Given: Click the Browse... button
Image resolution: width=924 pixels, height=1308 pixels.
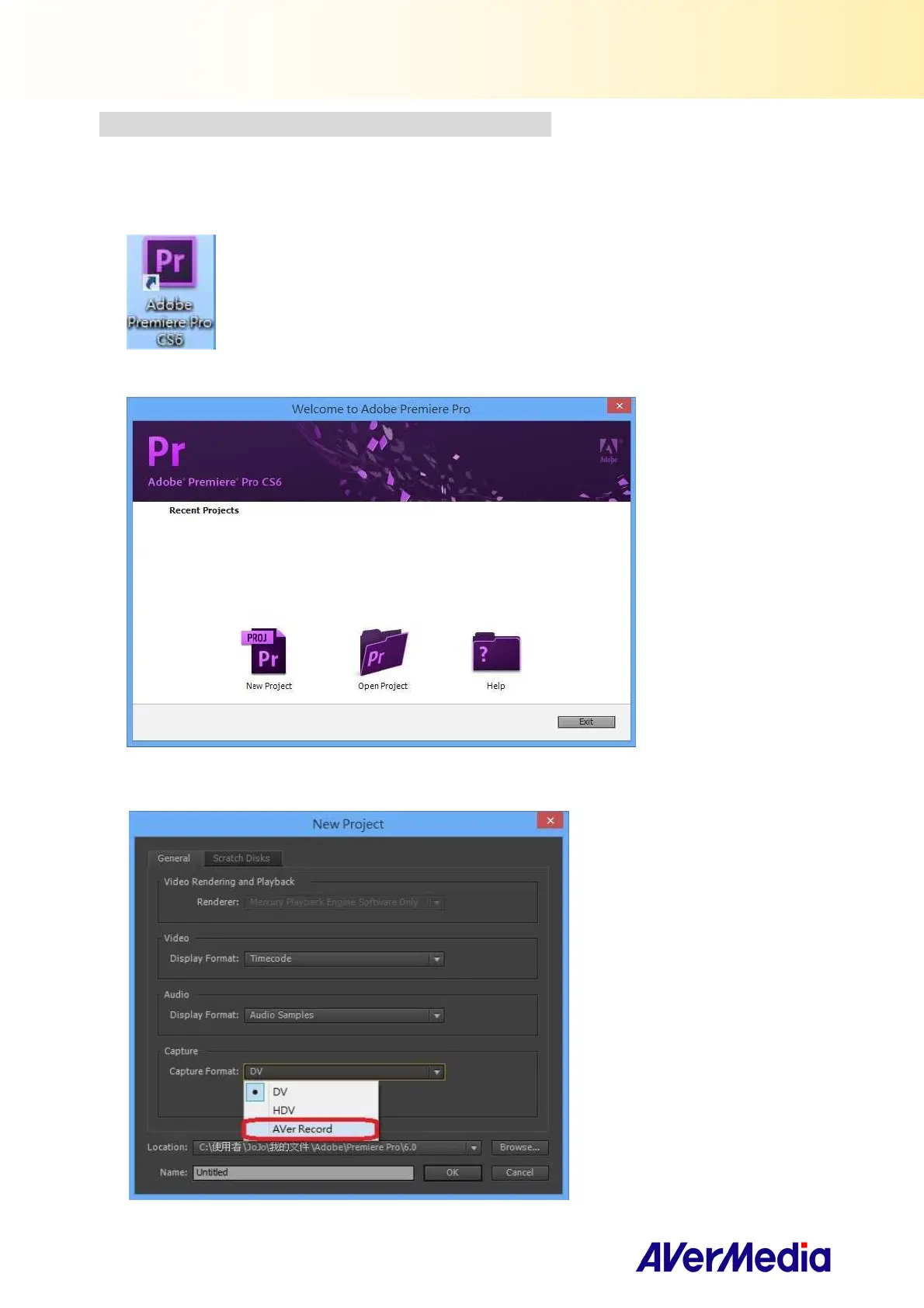Looking at the screenshot, I should (519, 1148).
